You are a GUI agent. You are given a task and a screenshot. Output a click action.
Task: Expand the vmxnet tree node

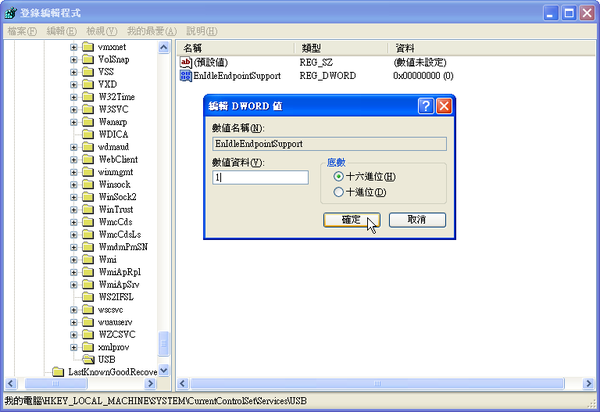click(73, 47)
